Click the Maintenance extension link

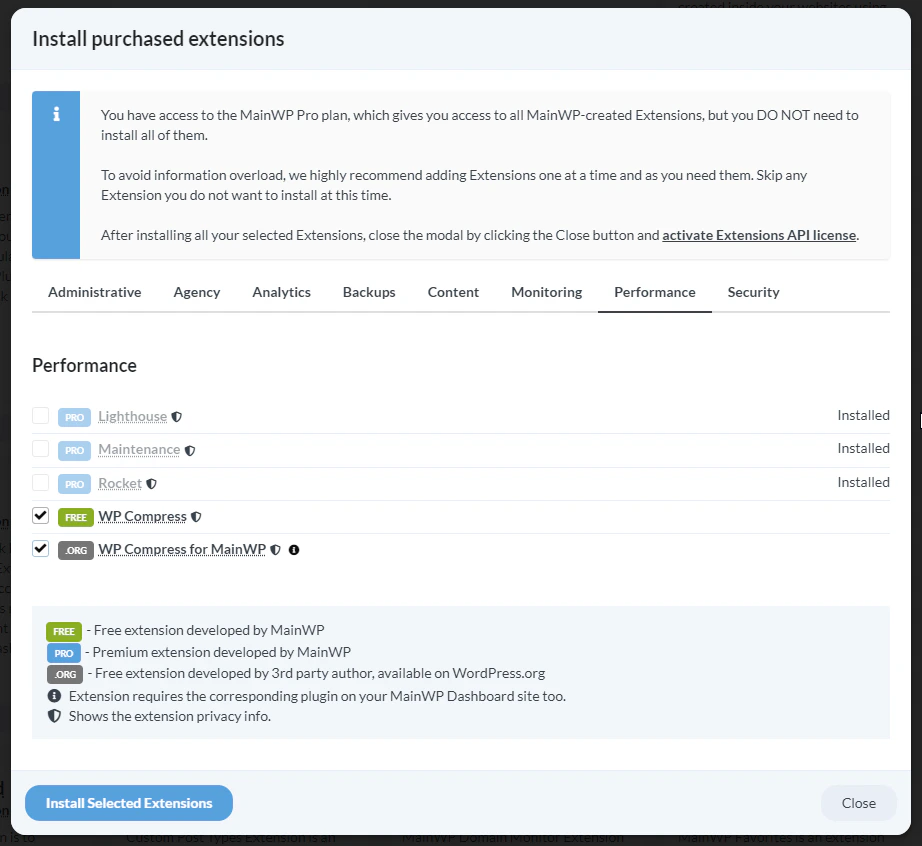(x=139, y=449)
